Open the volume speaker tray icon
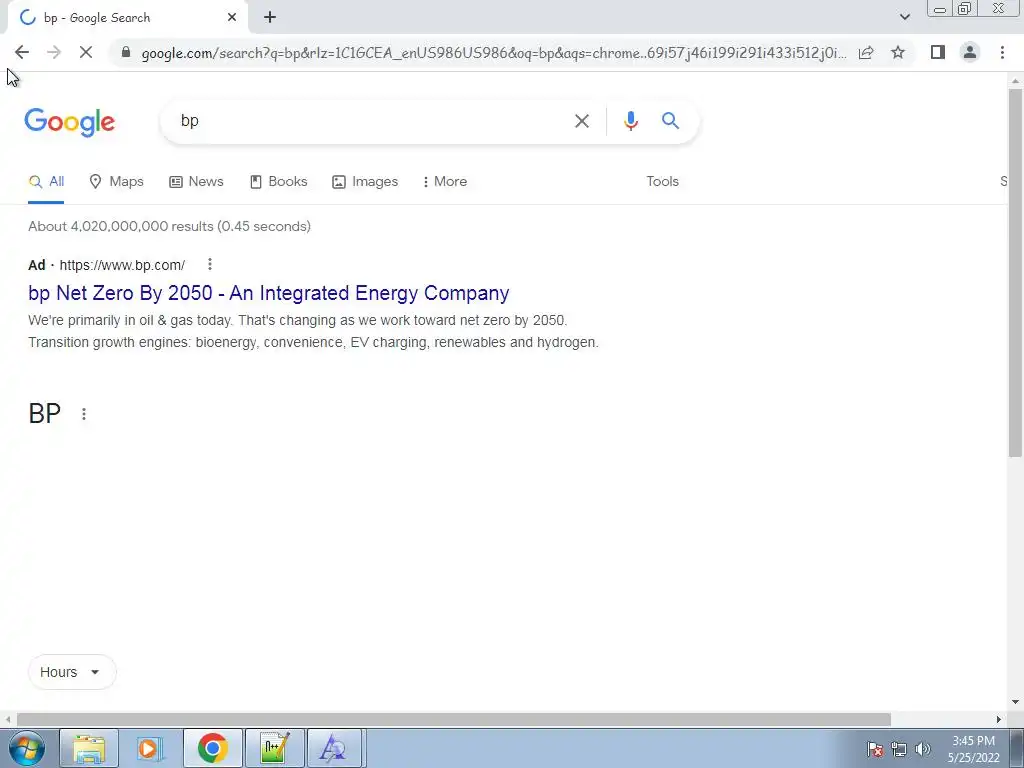The height and width of the screenshot is (768, 1024). click(x=922, y=749)
